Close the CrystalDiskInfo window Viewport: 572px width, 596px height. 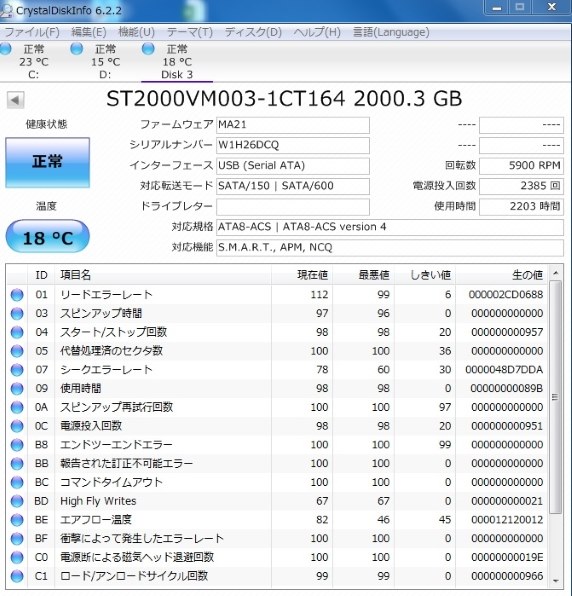551,8
